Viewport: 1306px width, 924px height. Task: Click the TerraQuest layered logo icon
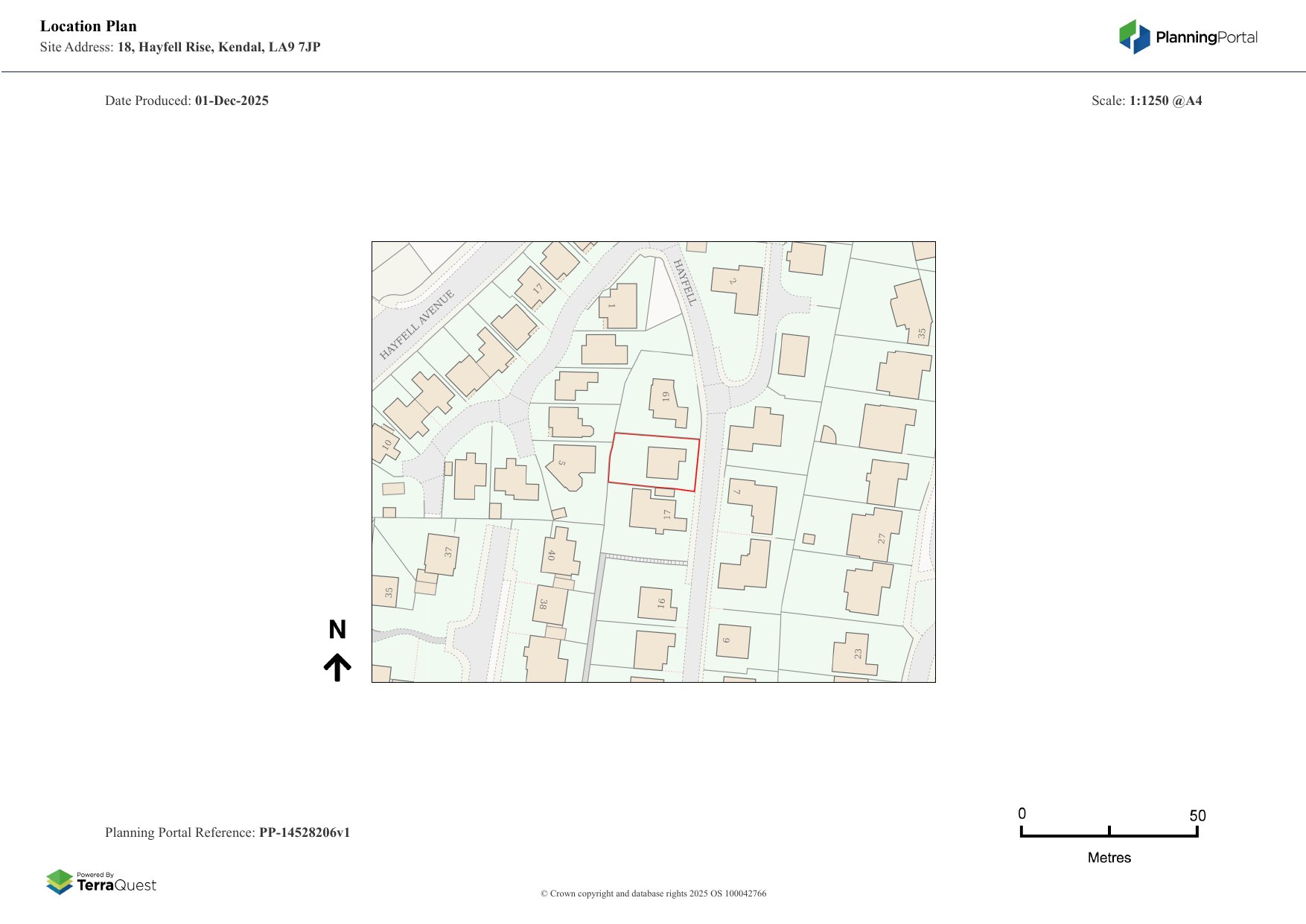[60, 882]
